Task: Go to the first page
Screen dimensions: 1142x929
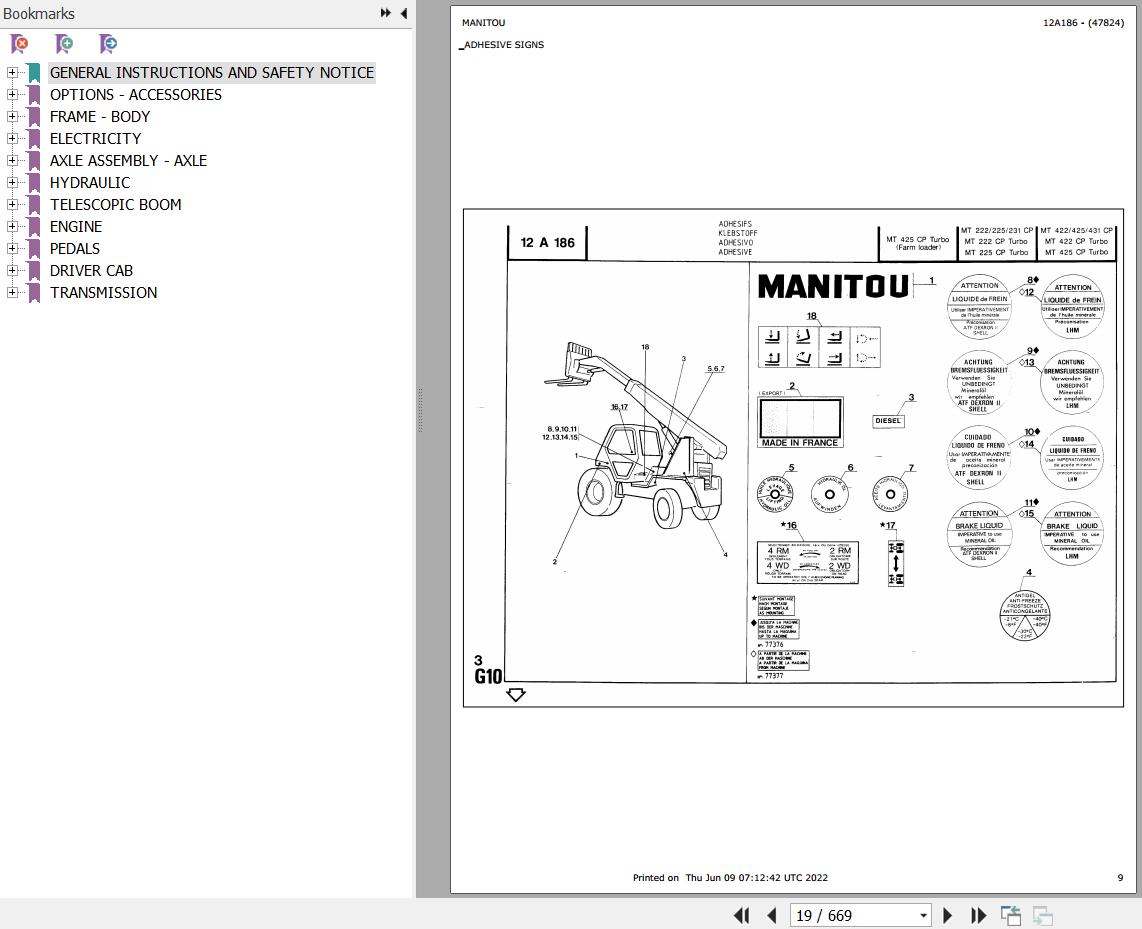Action: coord(741,915)
